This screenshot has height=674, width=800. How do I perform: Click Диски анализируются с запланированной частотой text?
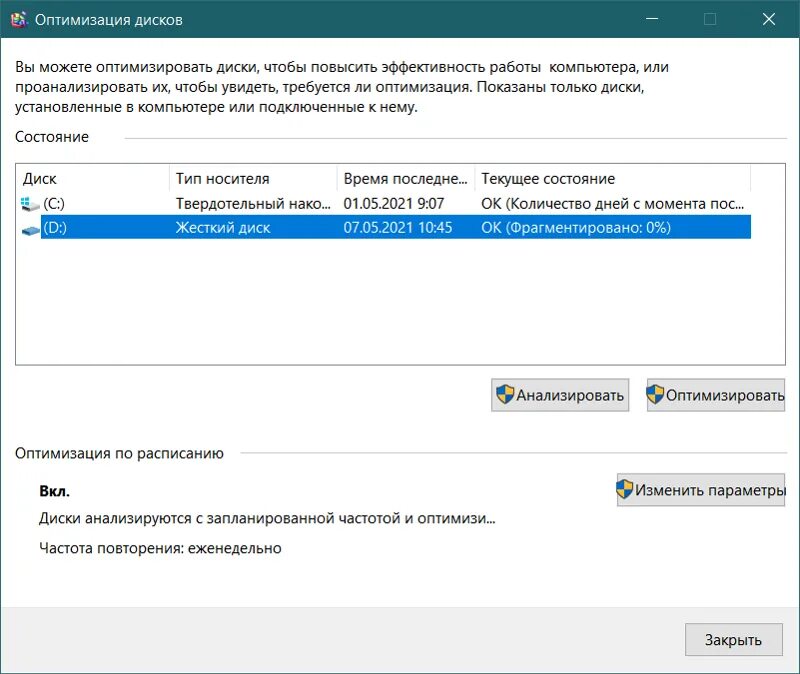[x=267, y=518]
